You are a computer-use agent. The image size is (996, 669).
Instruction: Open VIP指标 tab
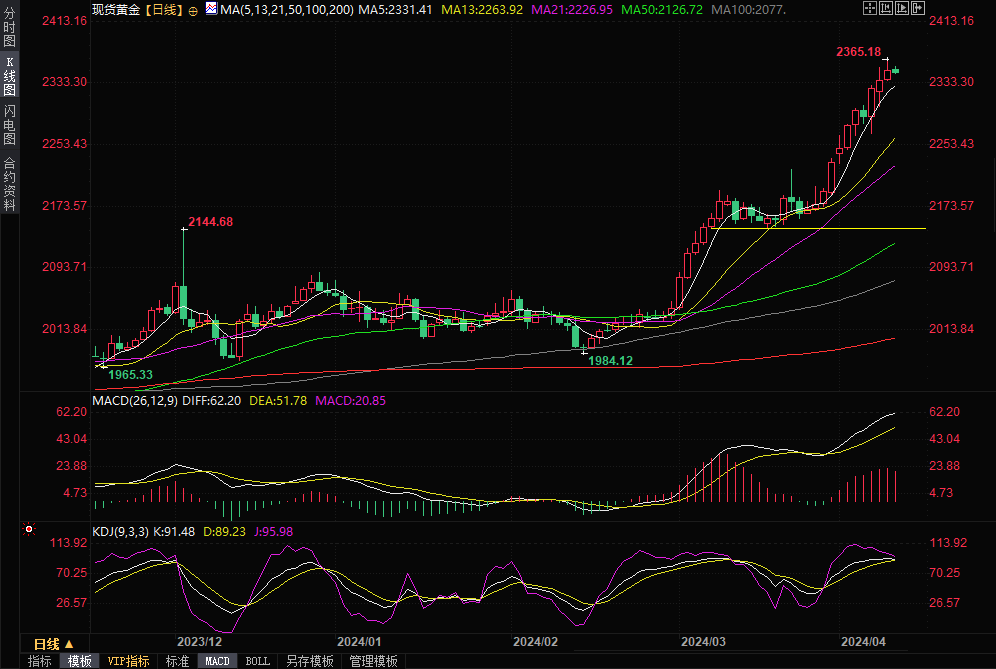tap(128, 661)
